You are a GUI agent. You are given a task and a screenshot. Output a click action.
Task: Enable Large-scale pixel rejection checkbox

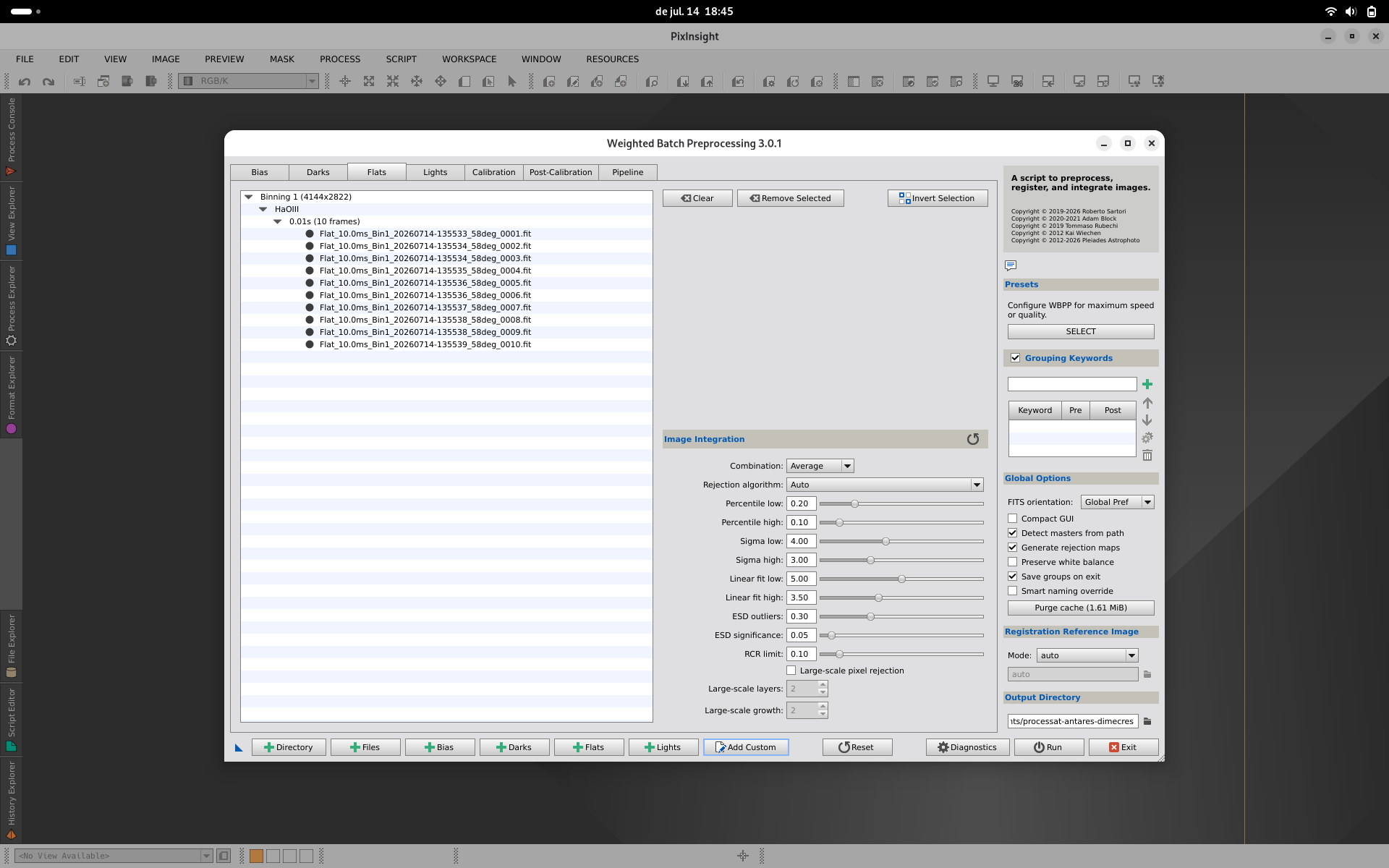[791, 671]
